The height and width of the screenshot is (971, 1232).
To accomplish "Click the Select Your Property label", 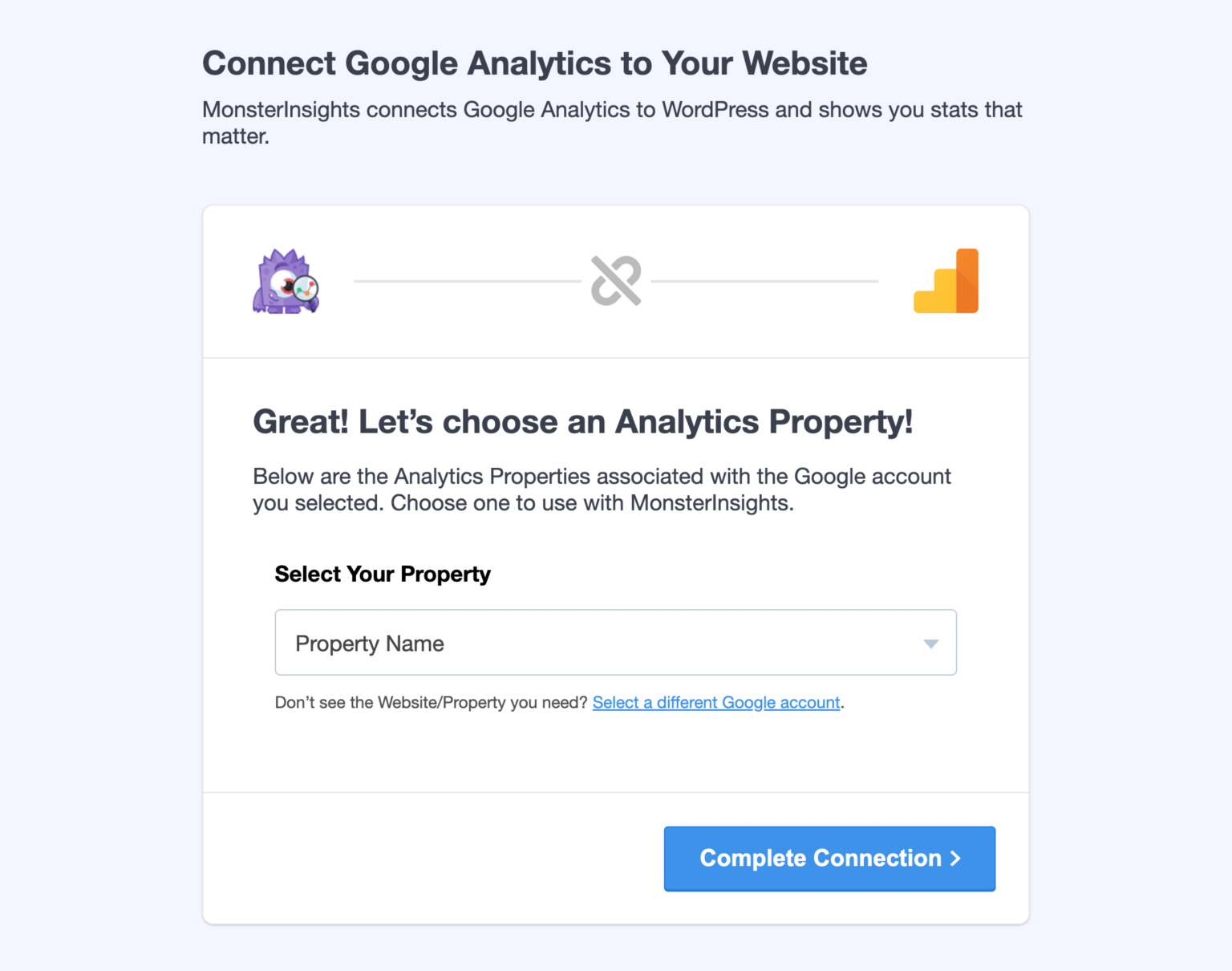I will [383, 574].
